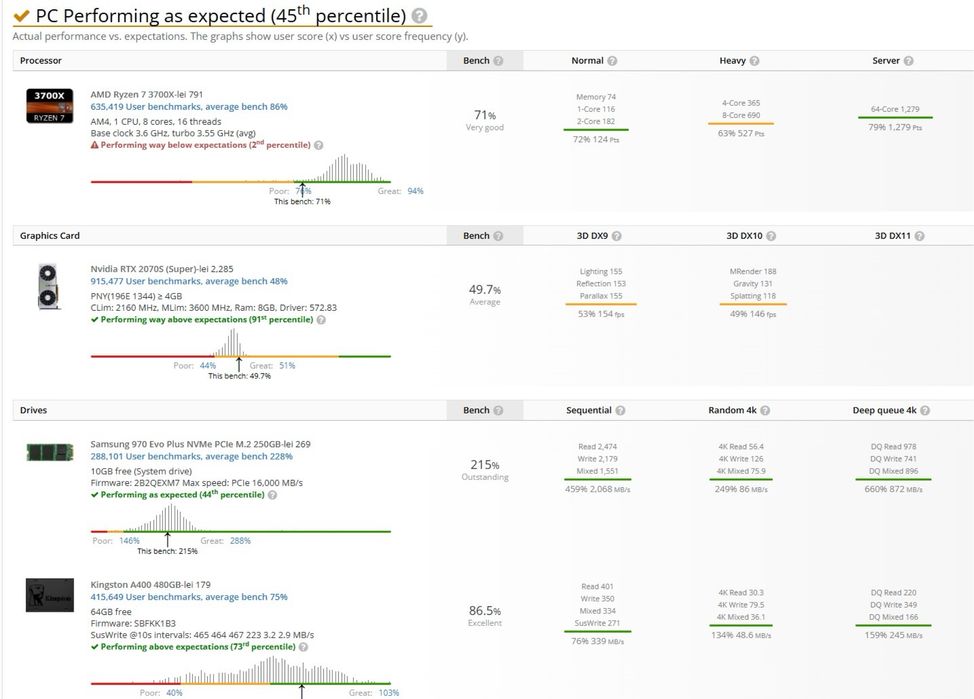Click help icon next to 3D DX9
Screen dimensions: 974x699
[x=616, y=236]
